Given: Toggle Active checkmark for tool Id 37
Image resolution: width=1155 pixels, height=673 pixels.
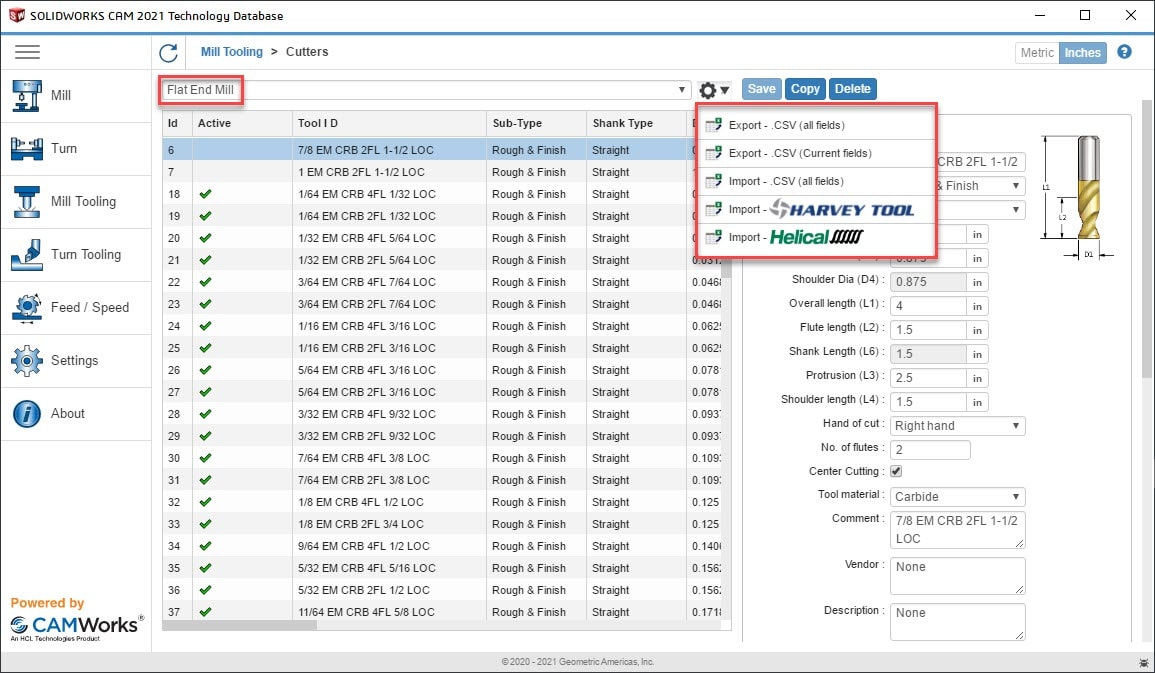Looking at the screenshot, I should 206,612.
